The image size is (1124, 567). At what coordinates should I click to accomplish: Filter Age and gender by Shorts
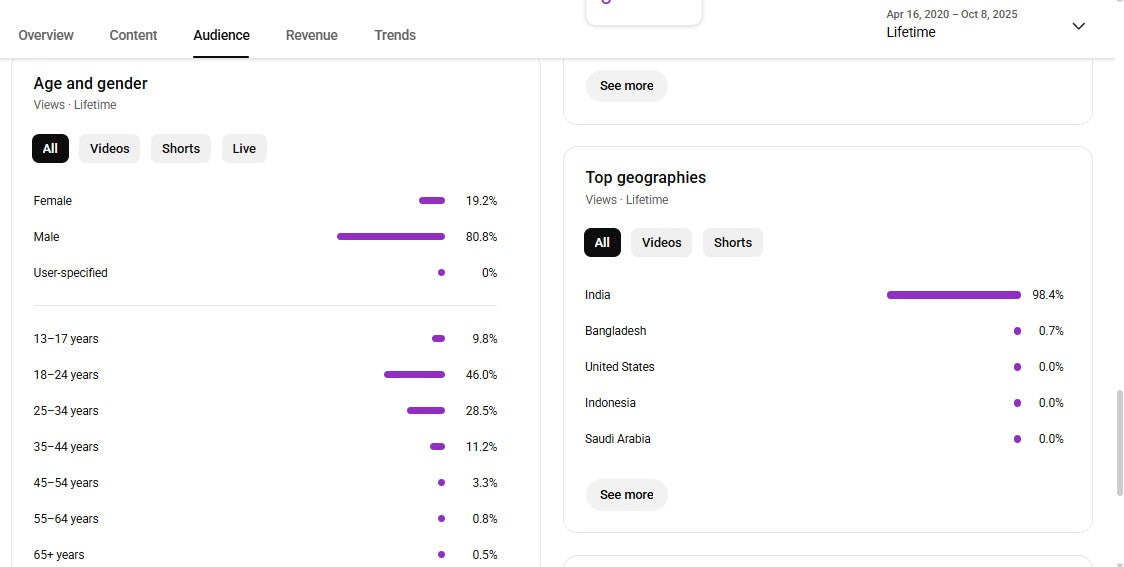click(181, 149)
